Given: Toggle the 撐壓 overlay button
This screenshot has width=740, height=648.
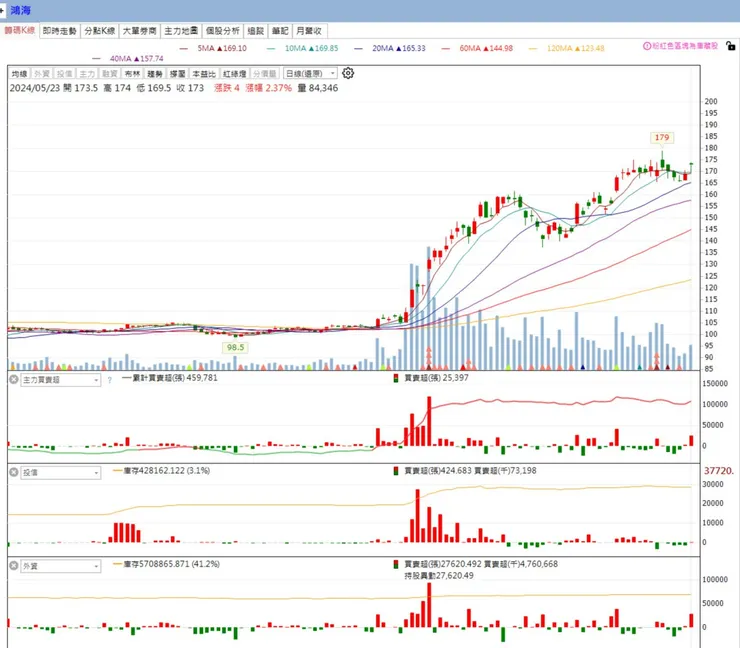Looking at the screenshot, I should pyautogui.click(x=177, y=74).
